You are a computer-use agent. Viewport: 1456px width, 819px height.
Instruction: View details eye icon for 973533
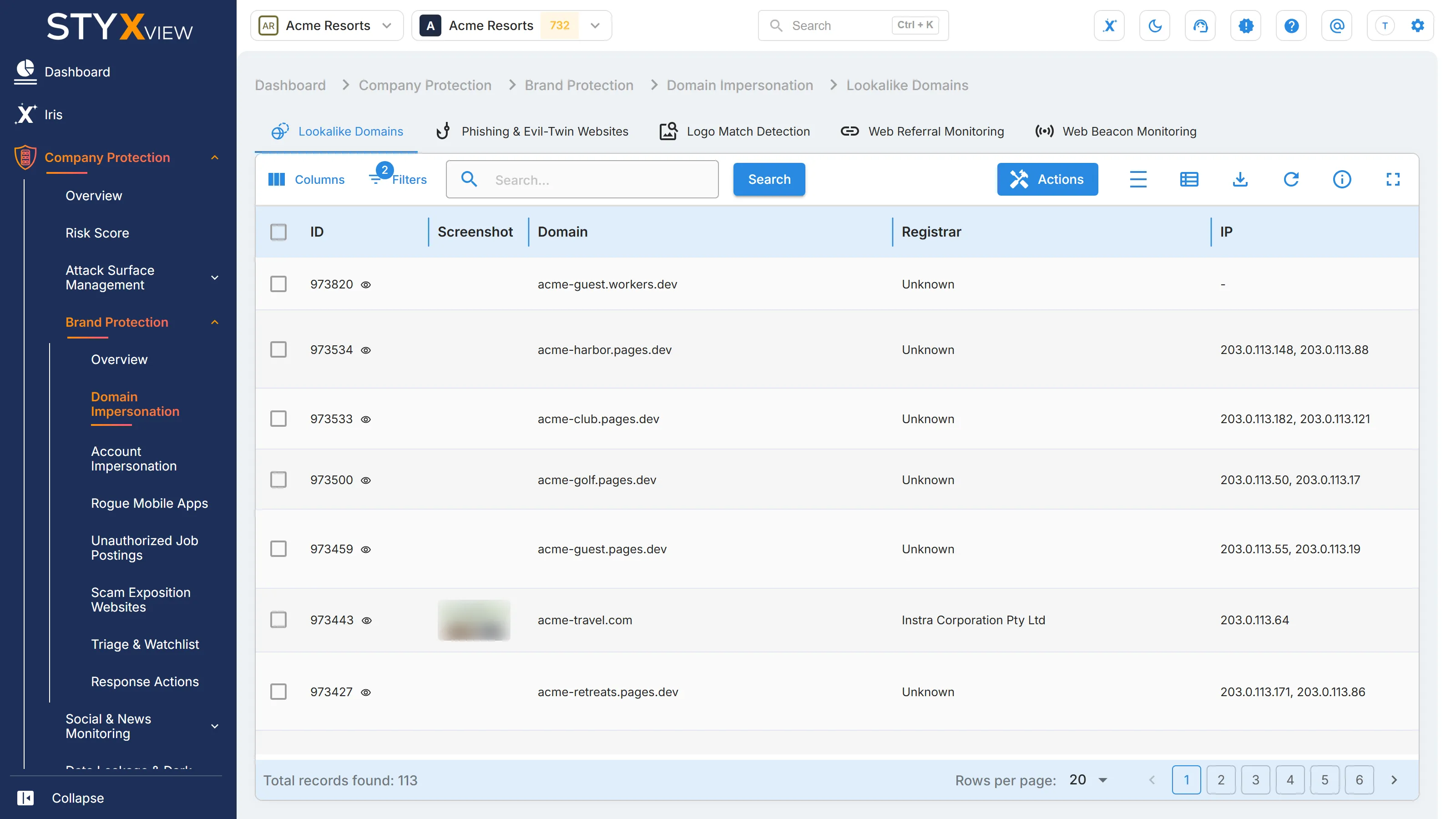pyautogui.click(x=366, y=420)
